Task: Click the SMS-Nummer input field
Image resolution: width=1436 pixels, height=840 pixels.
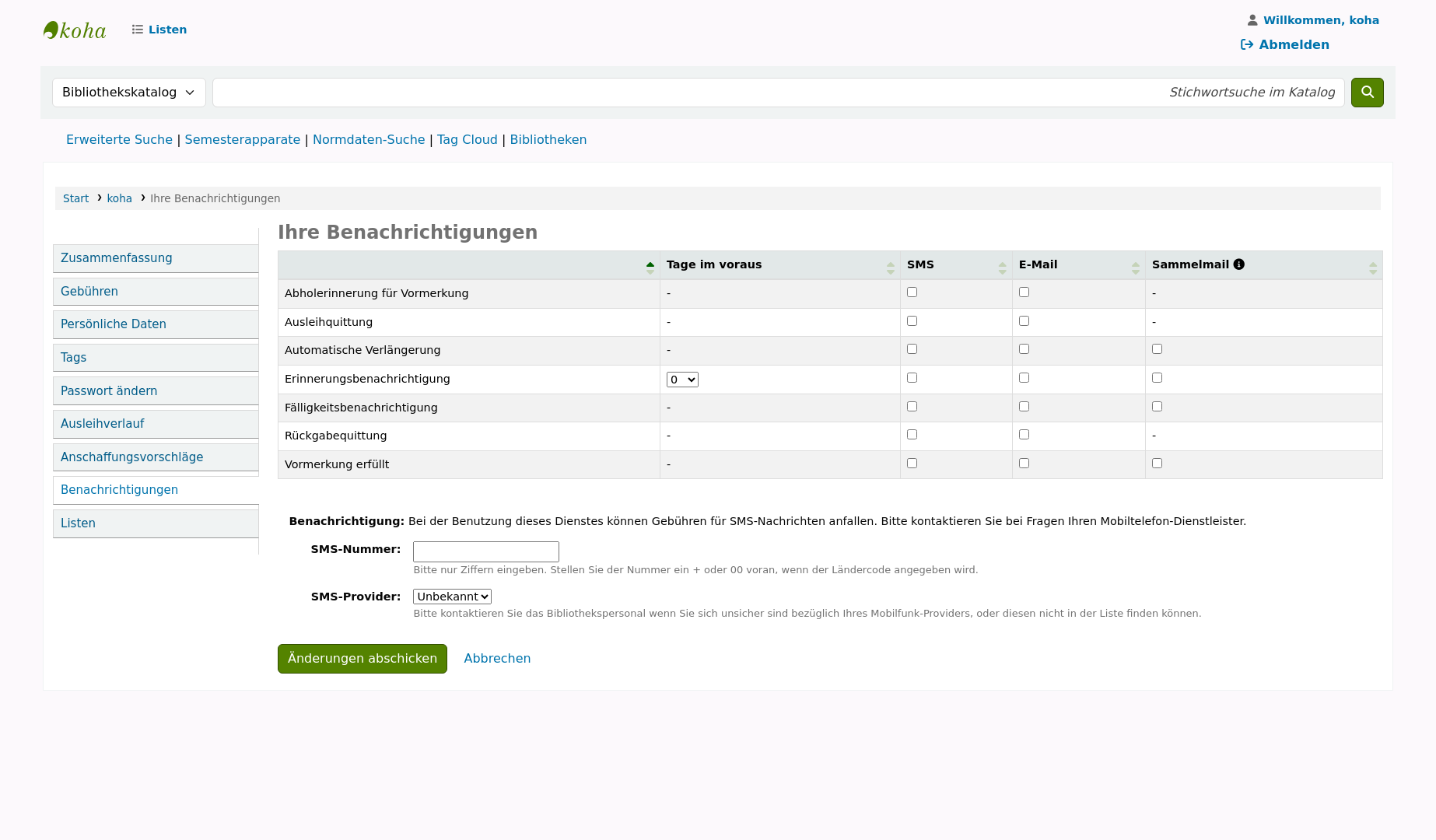Action: tap(486, 552)
